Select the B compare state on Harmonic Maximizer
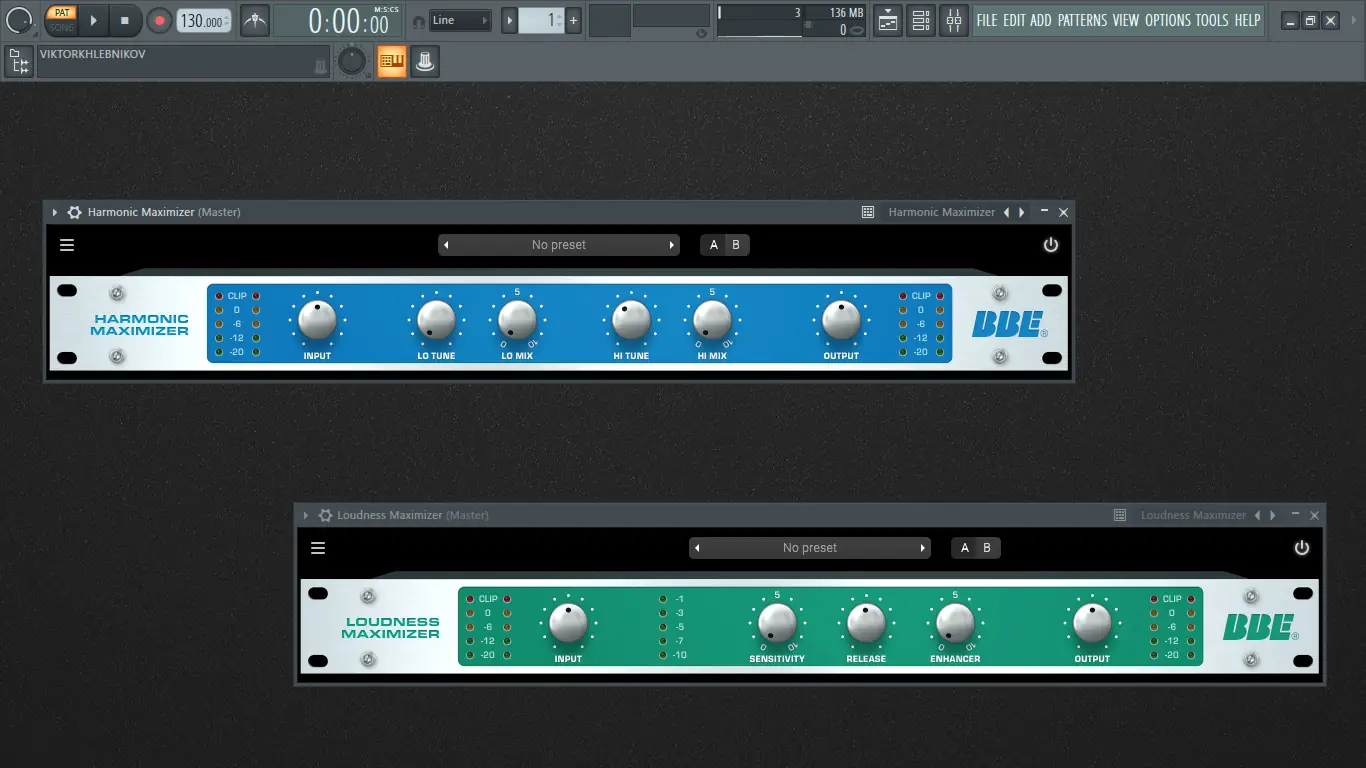 tap(736, 244)
